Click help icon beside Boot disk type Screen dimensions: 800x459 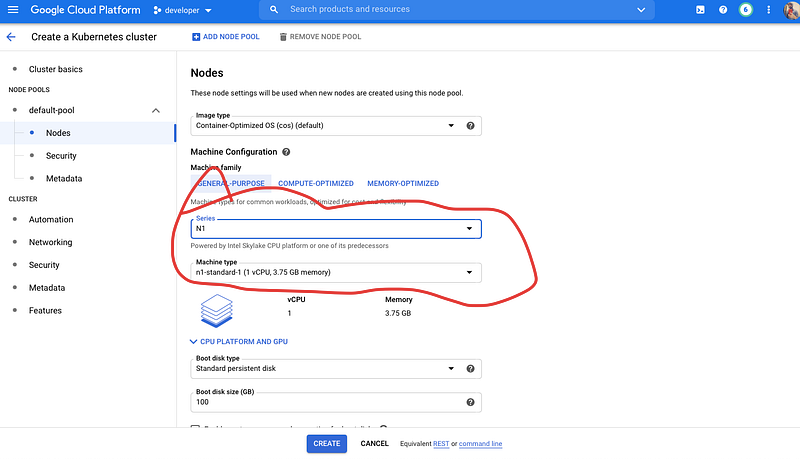click(470, 368)
